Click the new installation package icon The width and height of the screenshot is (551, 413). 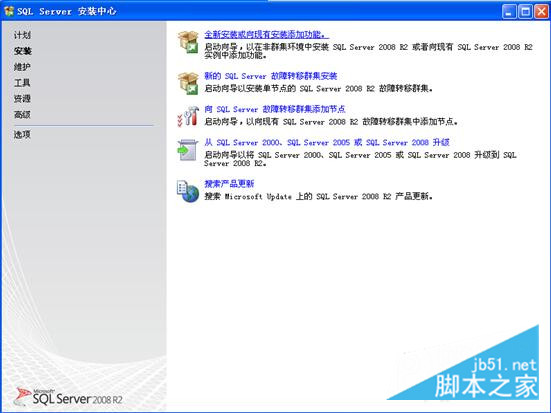pos(188,42)
